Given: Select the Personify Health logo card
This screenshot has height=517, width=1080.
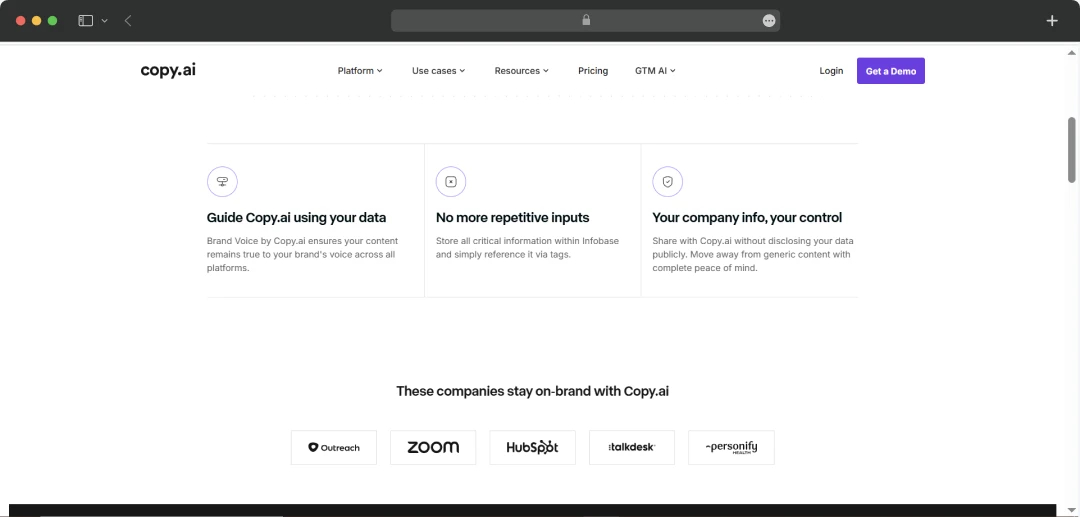Looking at the screenshot, I should (x=731, y=447).
